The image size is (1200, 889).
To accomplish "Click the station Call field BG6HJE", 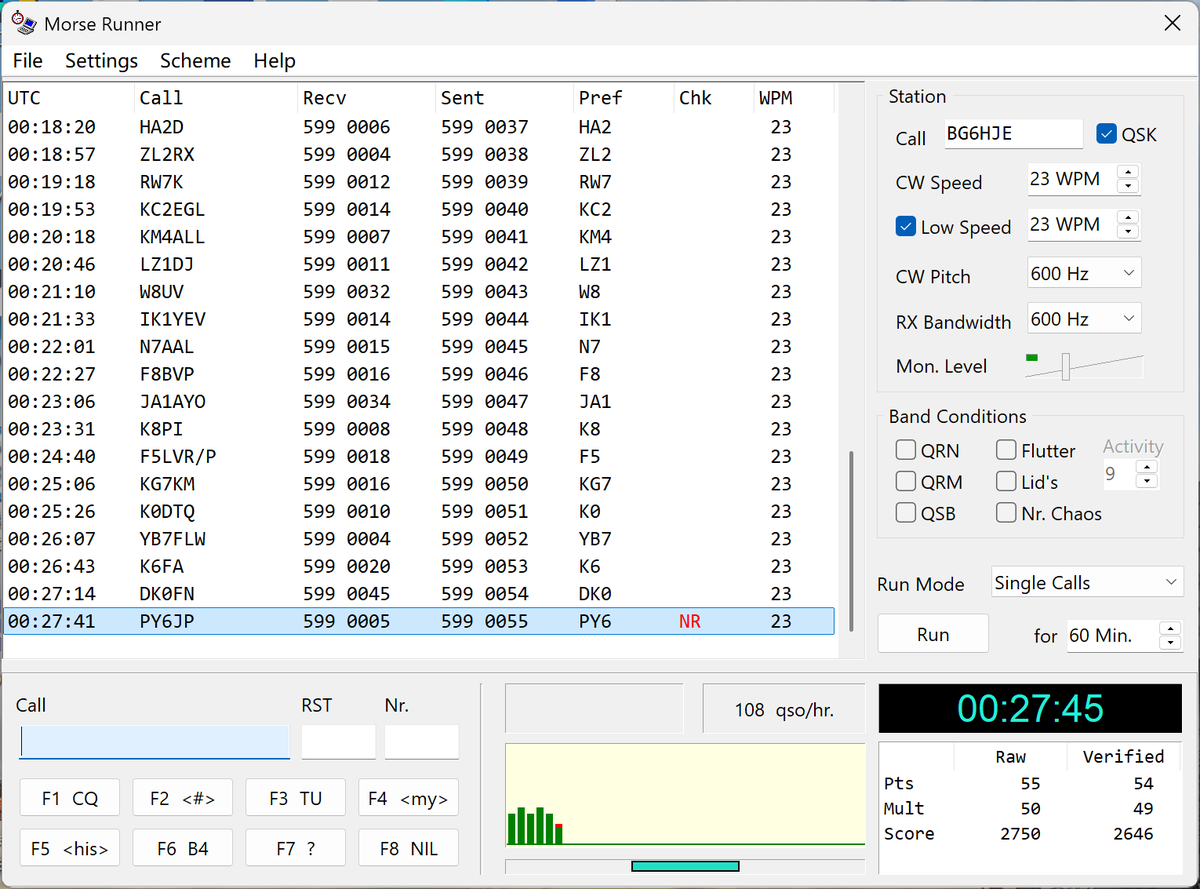I will (x=1014, y=134).
